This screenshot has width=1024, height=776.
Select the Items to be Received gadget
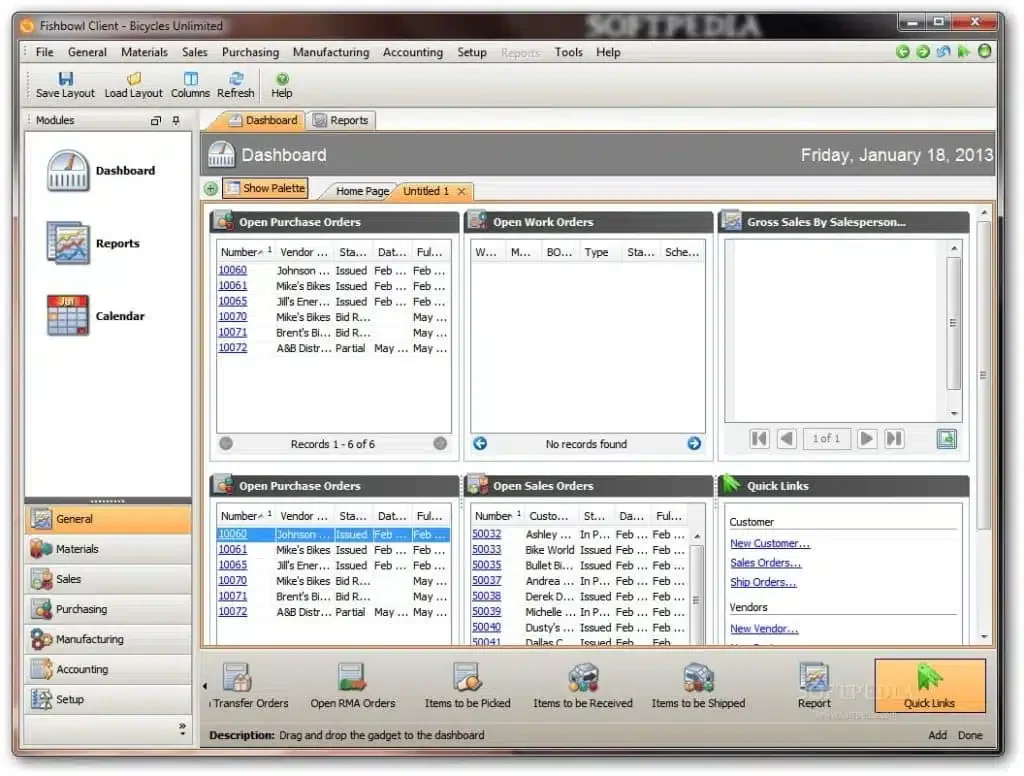[583, 686]
